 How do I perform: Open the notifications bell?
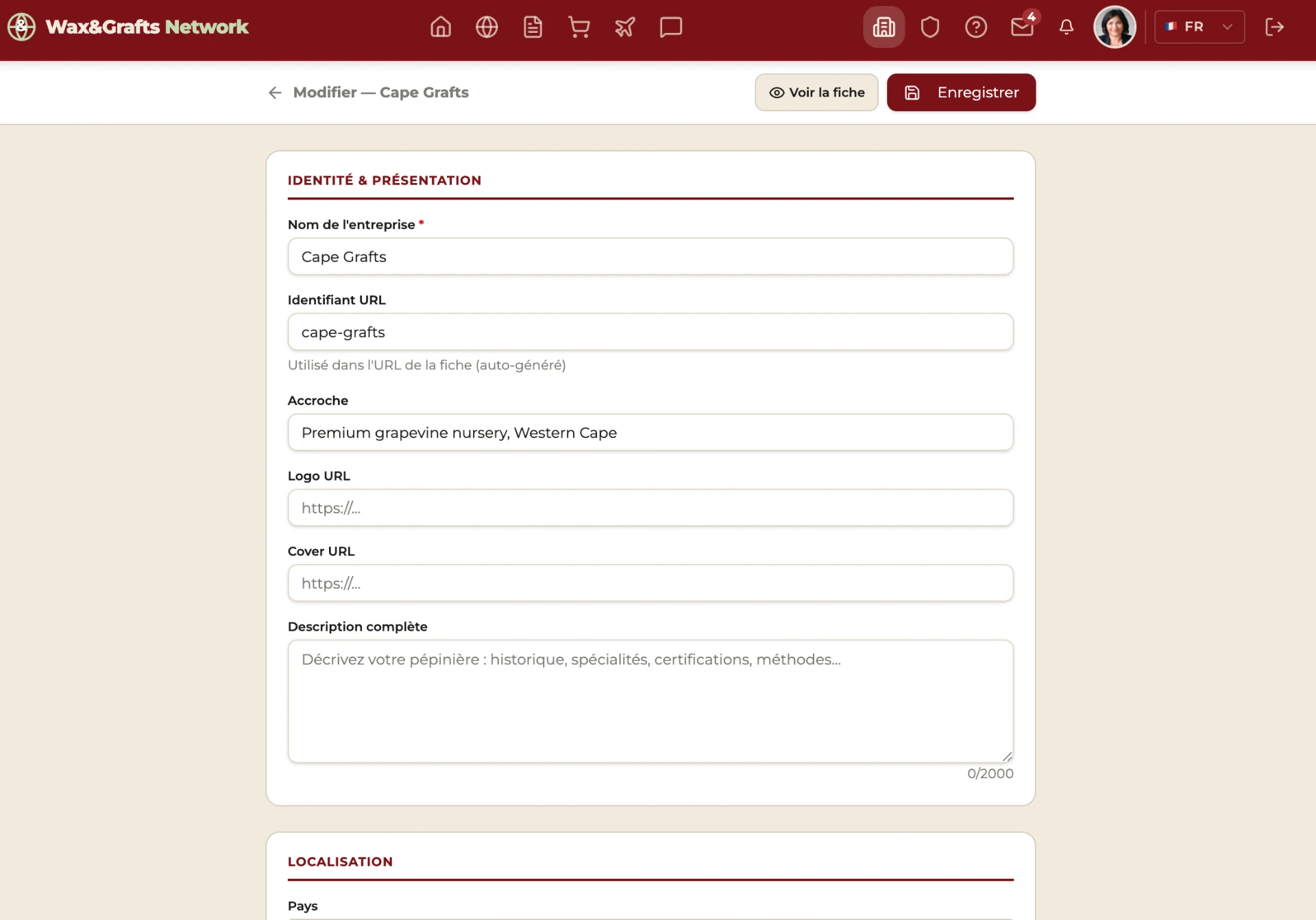[x=1067, y=27]
